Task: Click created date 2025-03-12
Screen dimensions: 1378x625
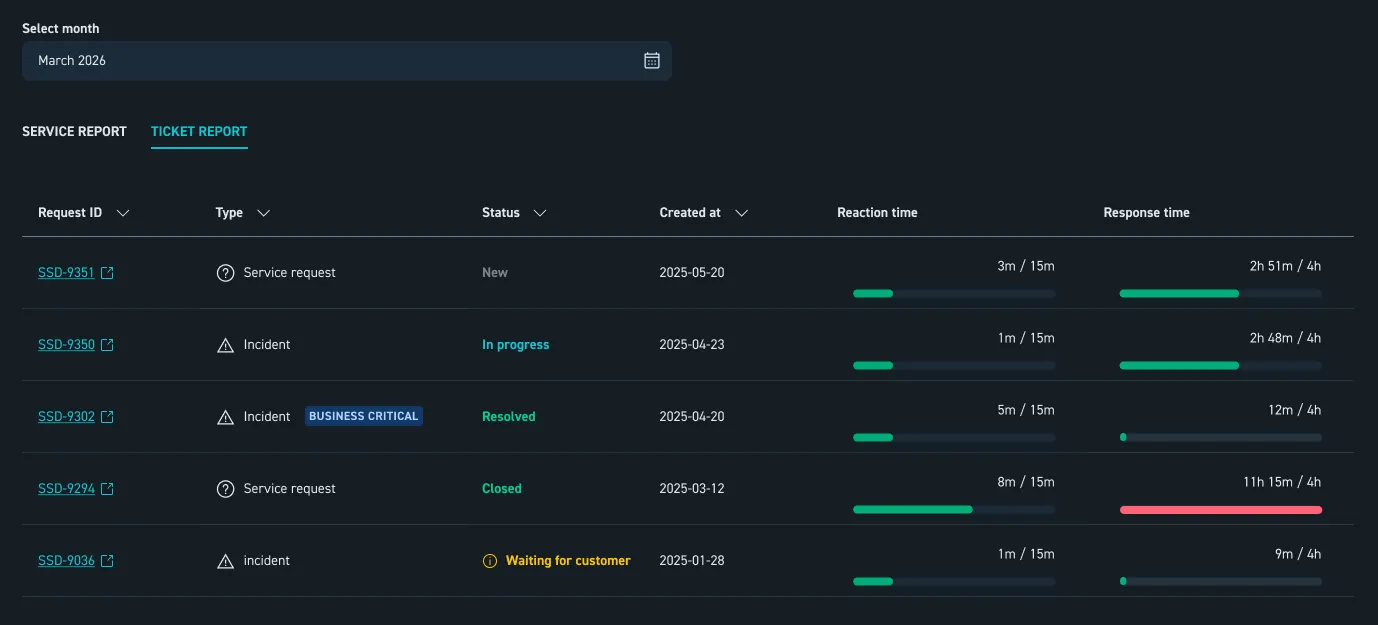Action: click(x=692, y=489)
